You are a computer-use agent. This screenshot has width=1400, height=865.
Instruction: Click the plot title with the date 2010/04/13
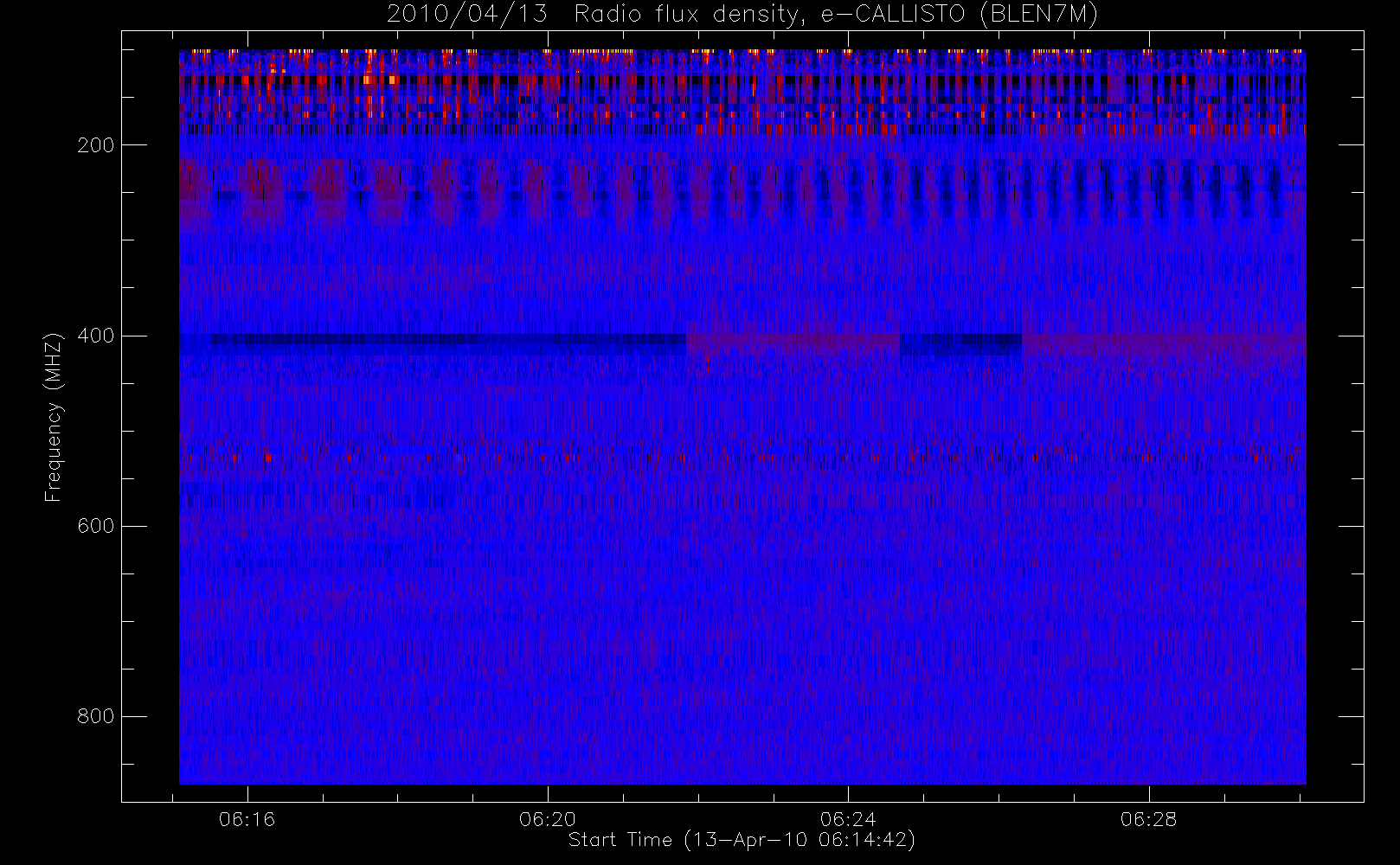[x=742, y=14]
